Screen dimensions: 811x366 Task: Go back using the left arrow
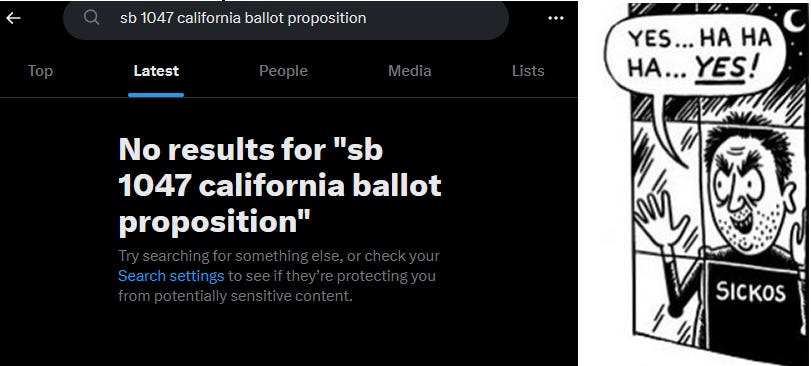13,18
